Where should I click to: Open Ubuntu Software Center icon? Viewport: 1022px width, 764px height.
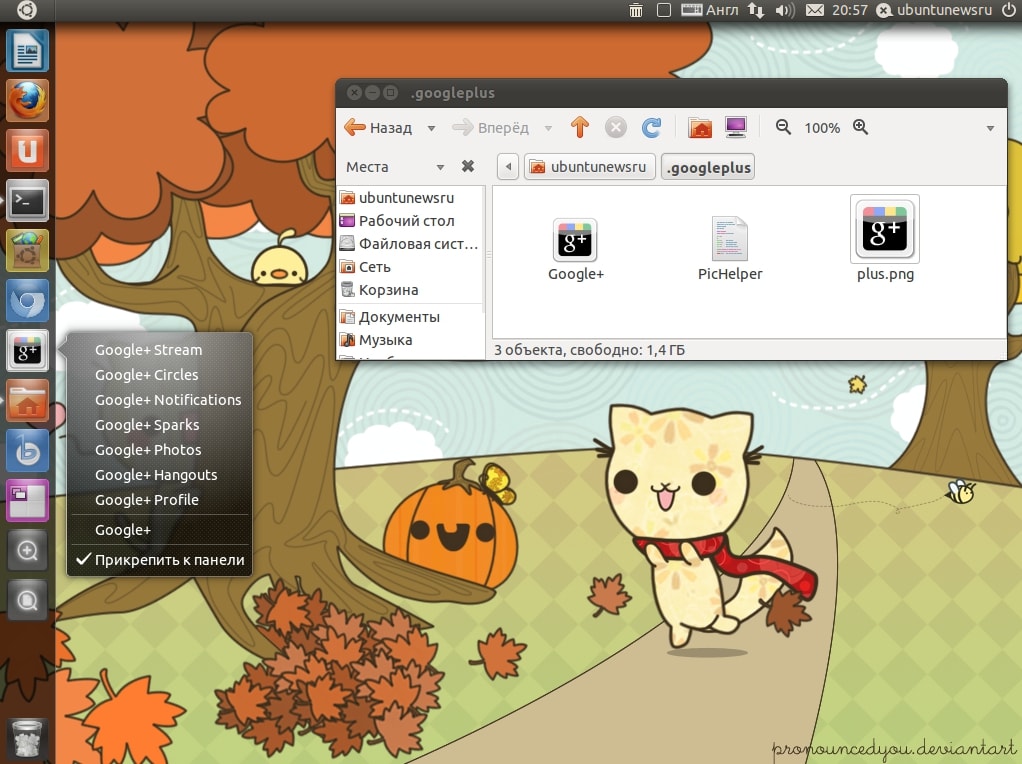[27, 251]
